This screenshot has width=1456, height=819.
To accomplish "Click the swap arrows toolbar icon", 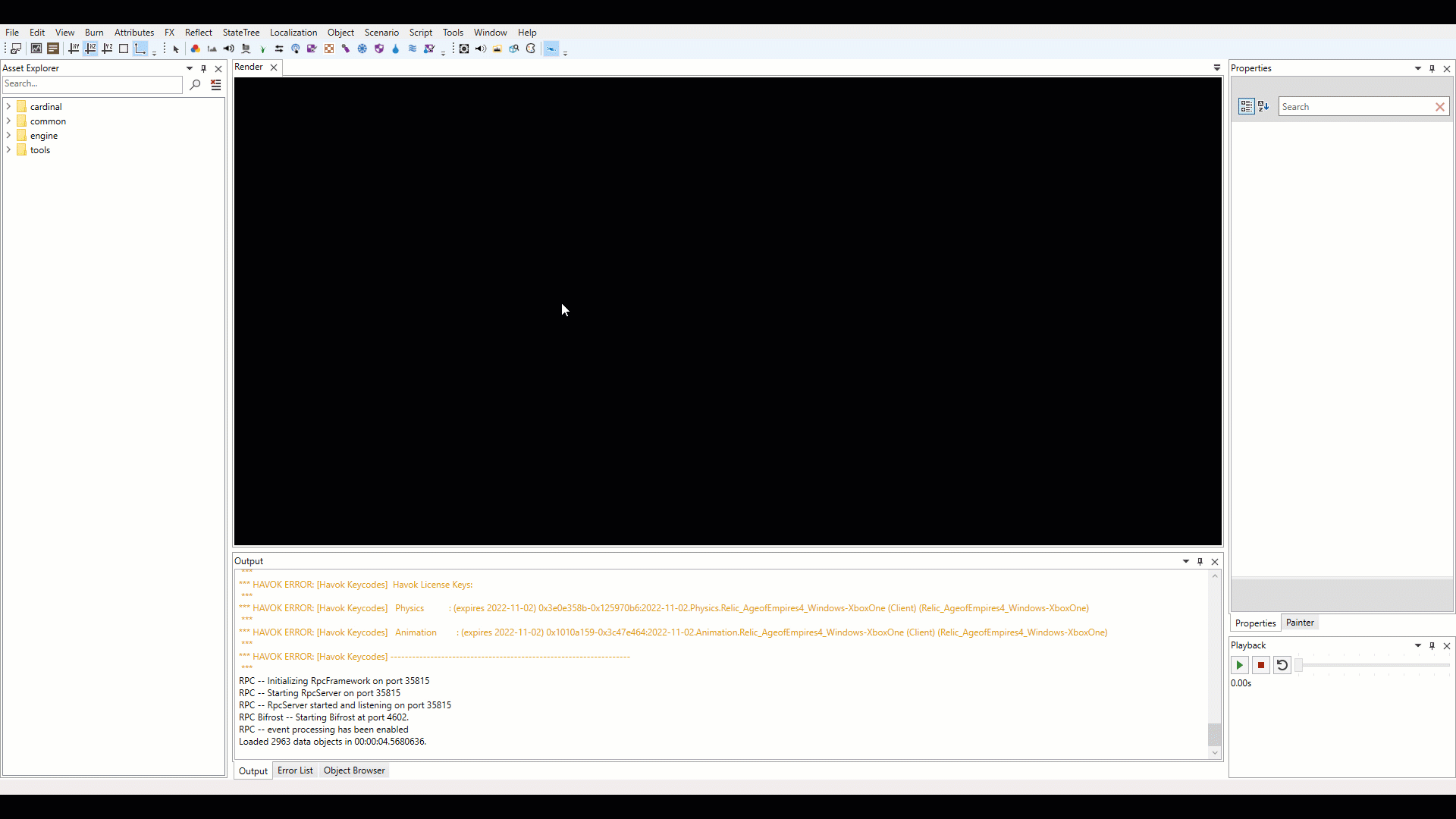I will (279, 49).
